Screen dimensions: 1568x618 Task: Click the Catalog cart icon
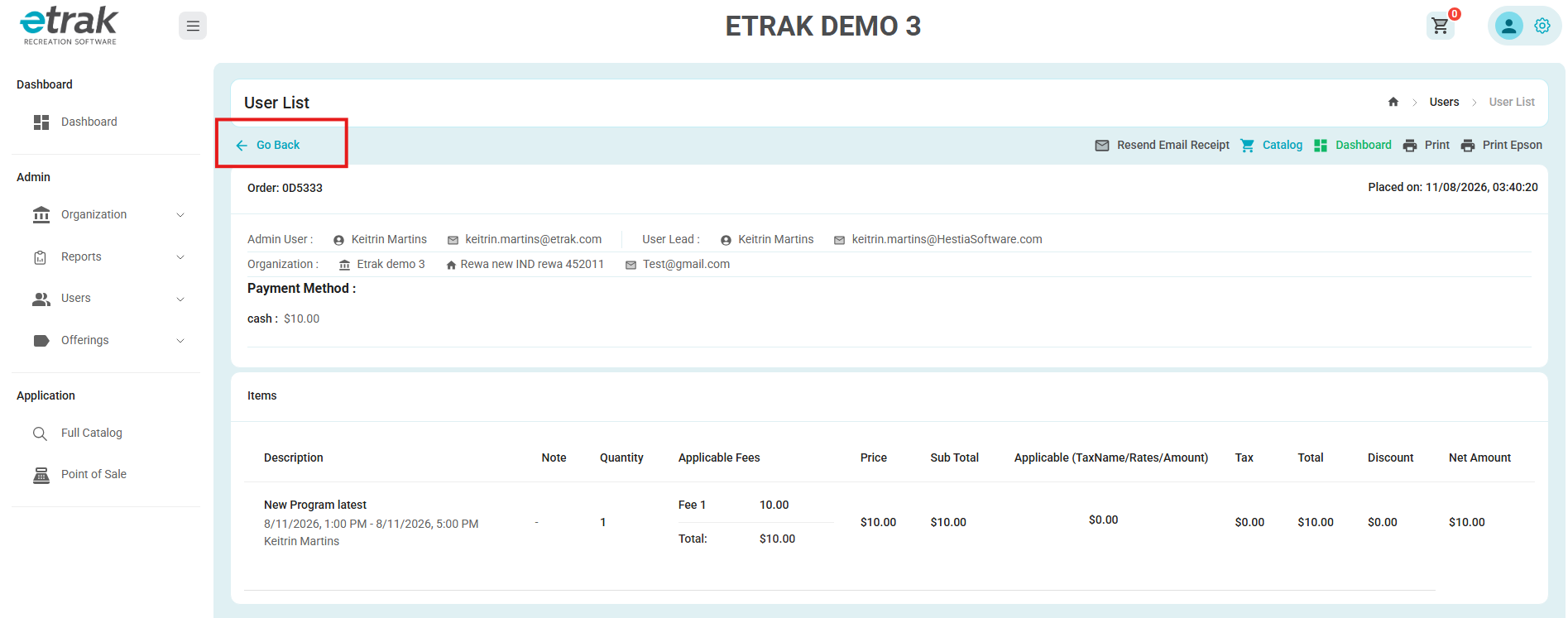tap(1248, 146)
